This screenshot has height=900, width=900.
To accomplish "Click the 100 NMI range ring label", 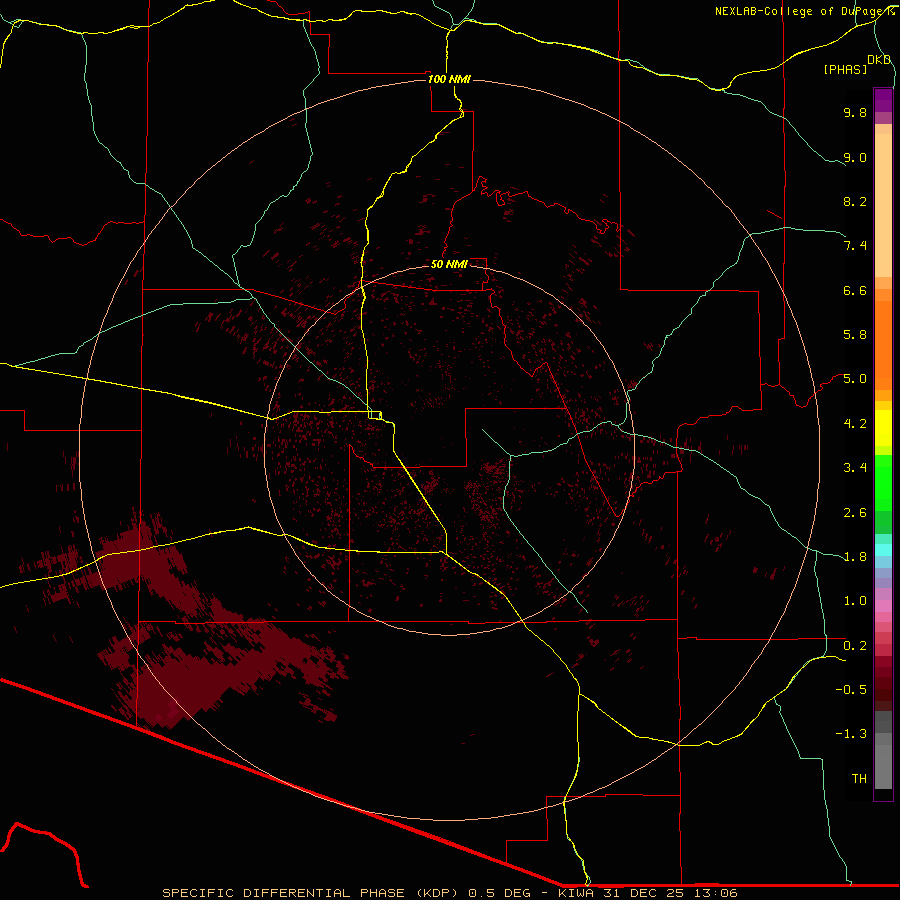I will pyautogui.click(x=449, y=79).
